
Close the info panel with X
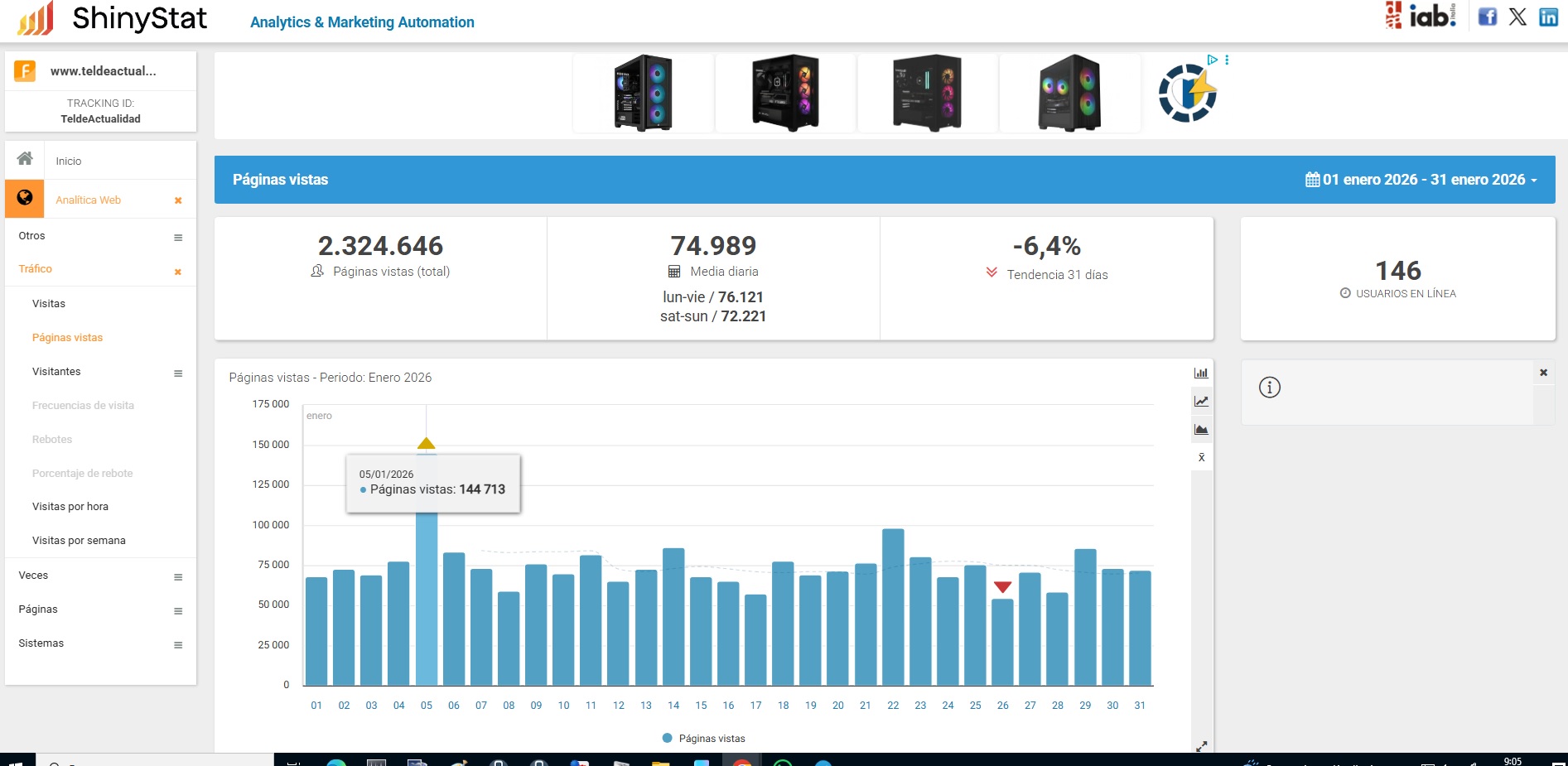pyautogui.click(x=1543, y=373)
